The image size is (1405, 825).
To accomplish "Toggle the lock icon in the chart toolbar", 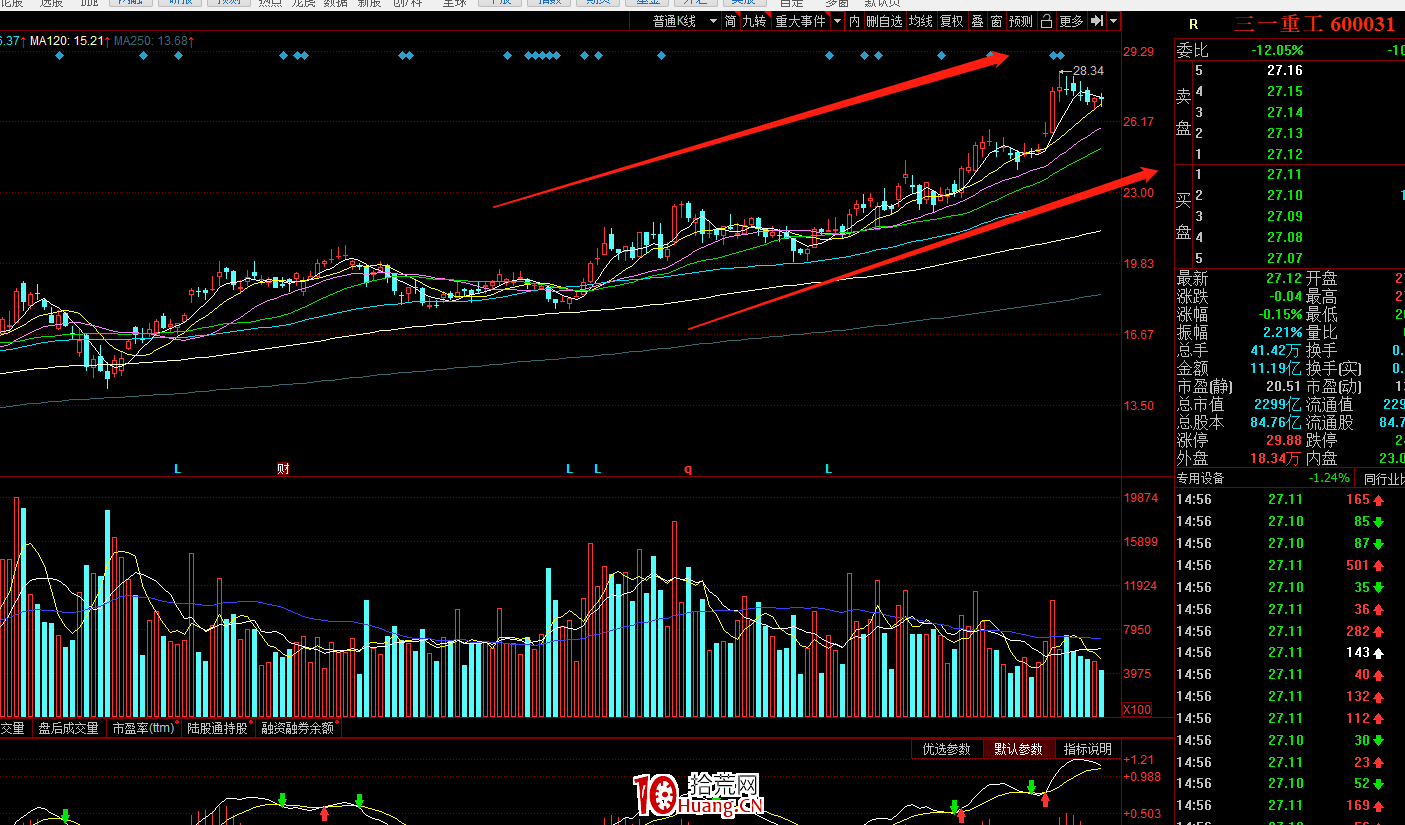I will (1046, 21).
